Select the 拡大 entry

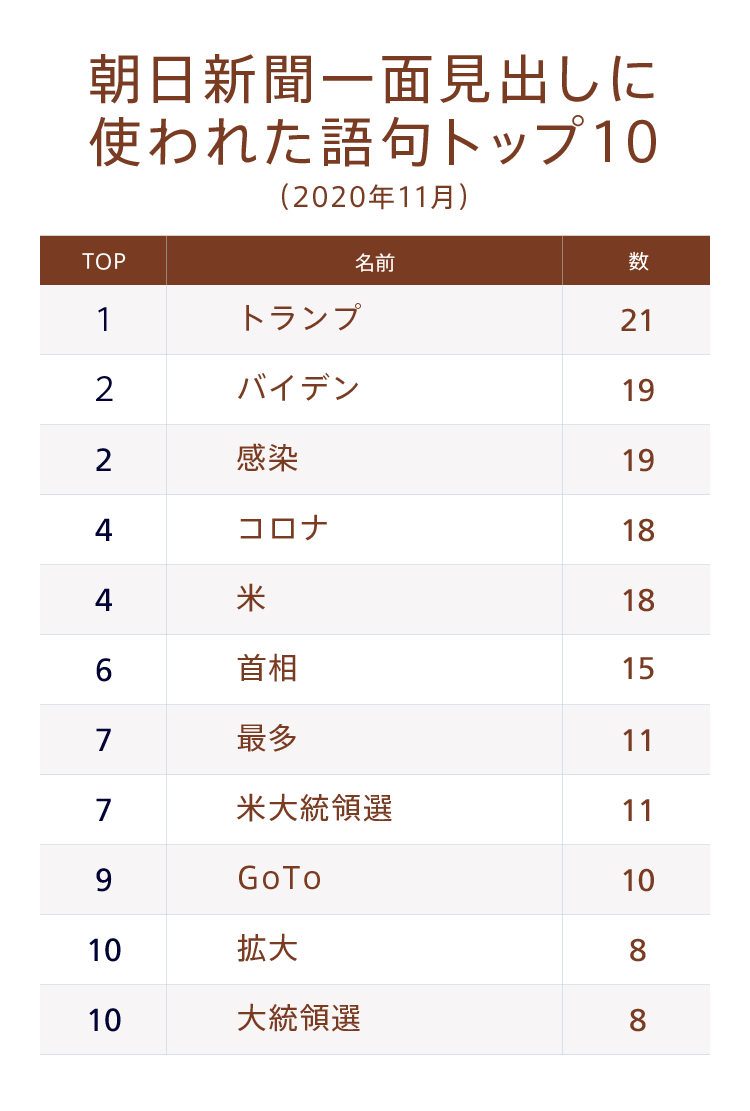pyautogui.click(x=268, y=949)
